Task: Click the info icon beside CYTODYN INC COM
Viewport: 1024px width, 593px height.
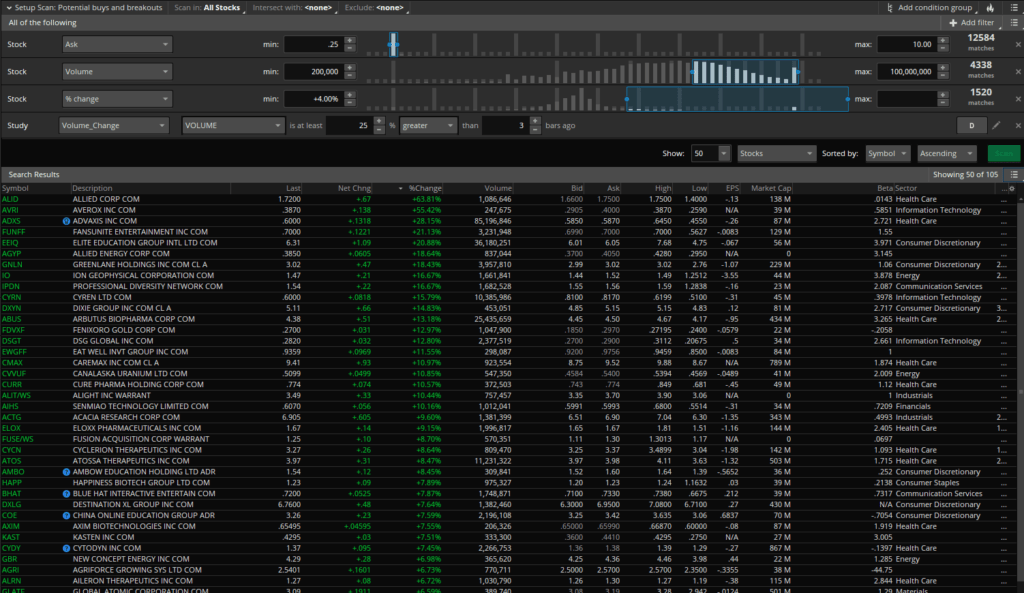Action: (x=66, y=549)
